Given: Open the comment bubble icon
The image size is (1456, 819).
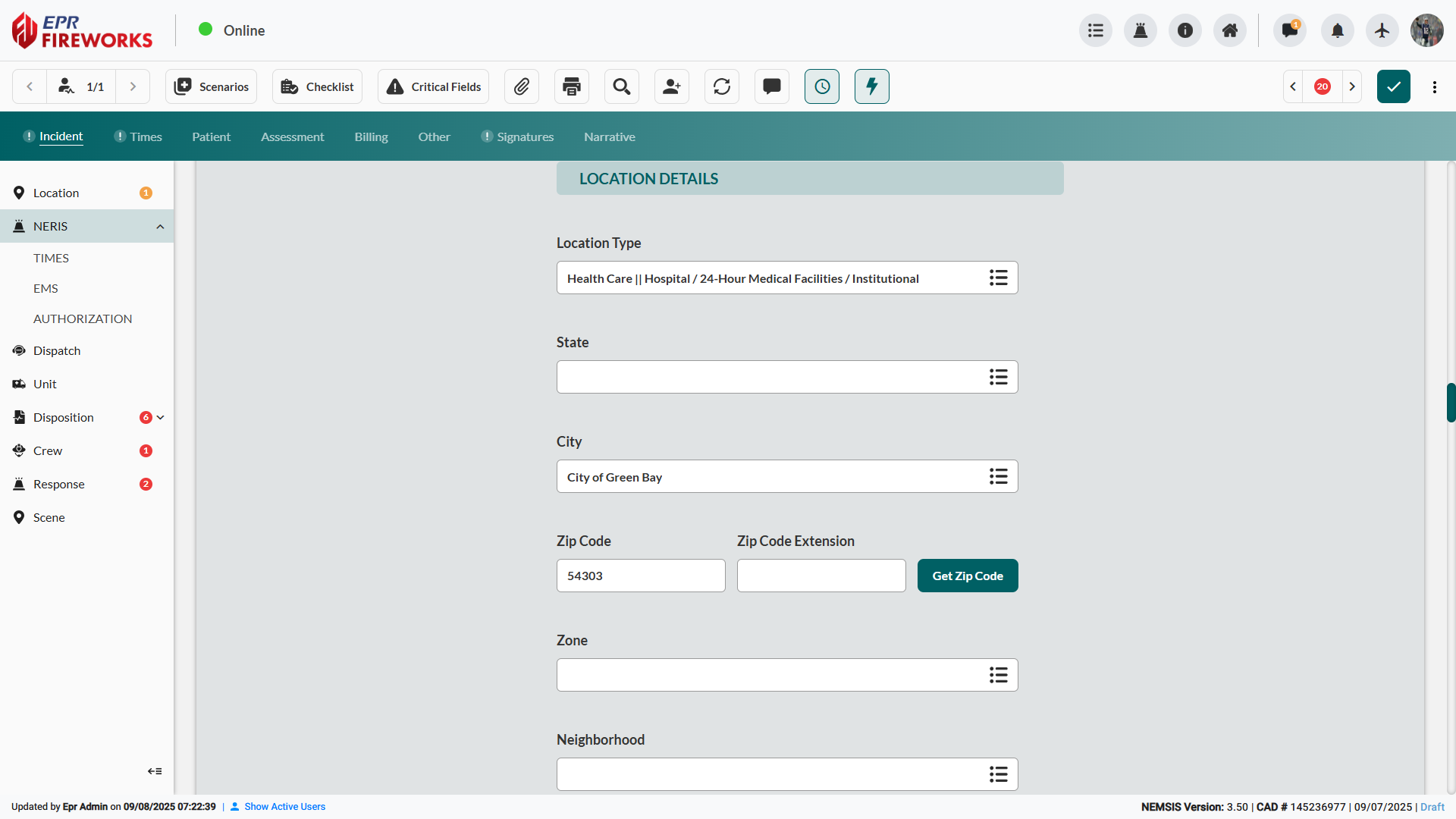Looking at the screenshot, I should [772, 86].
